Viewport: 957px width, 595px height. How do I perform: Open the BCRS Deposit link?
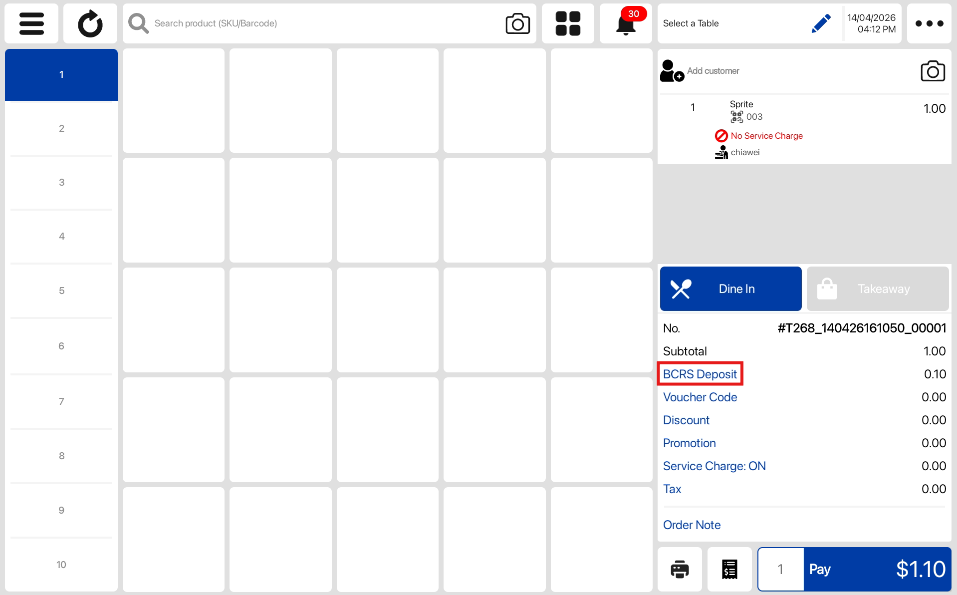tap(700, 374)
